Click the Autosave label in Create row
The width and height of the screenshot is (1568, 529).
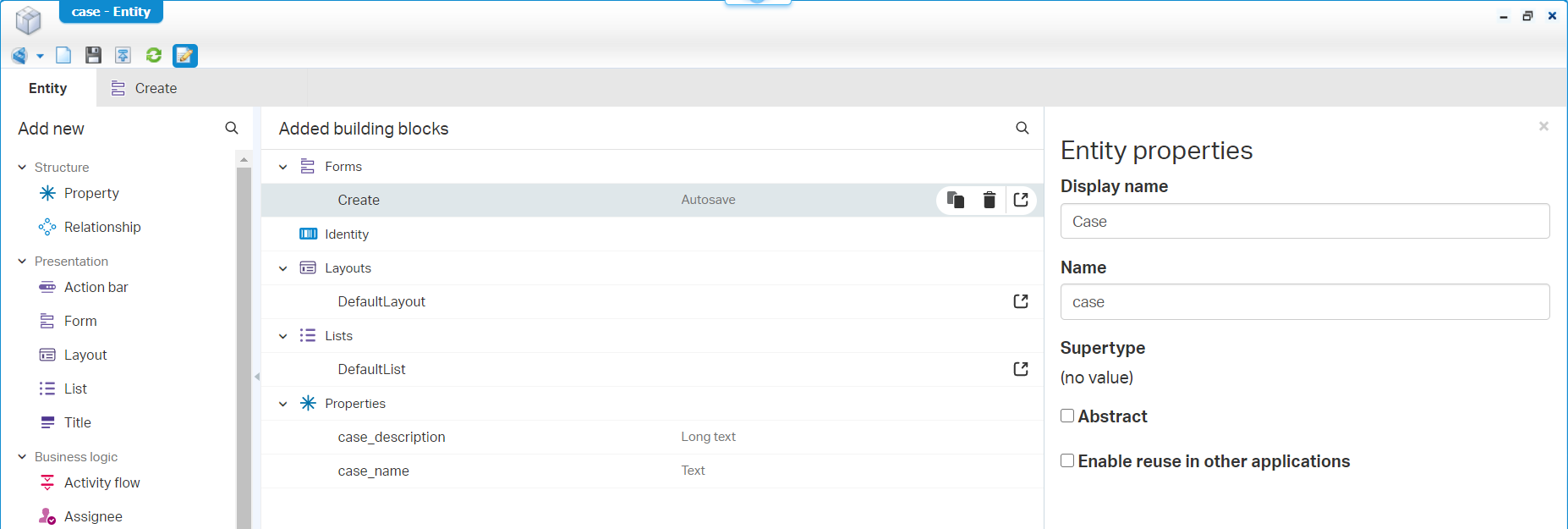point(708,200)
